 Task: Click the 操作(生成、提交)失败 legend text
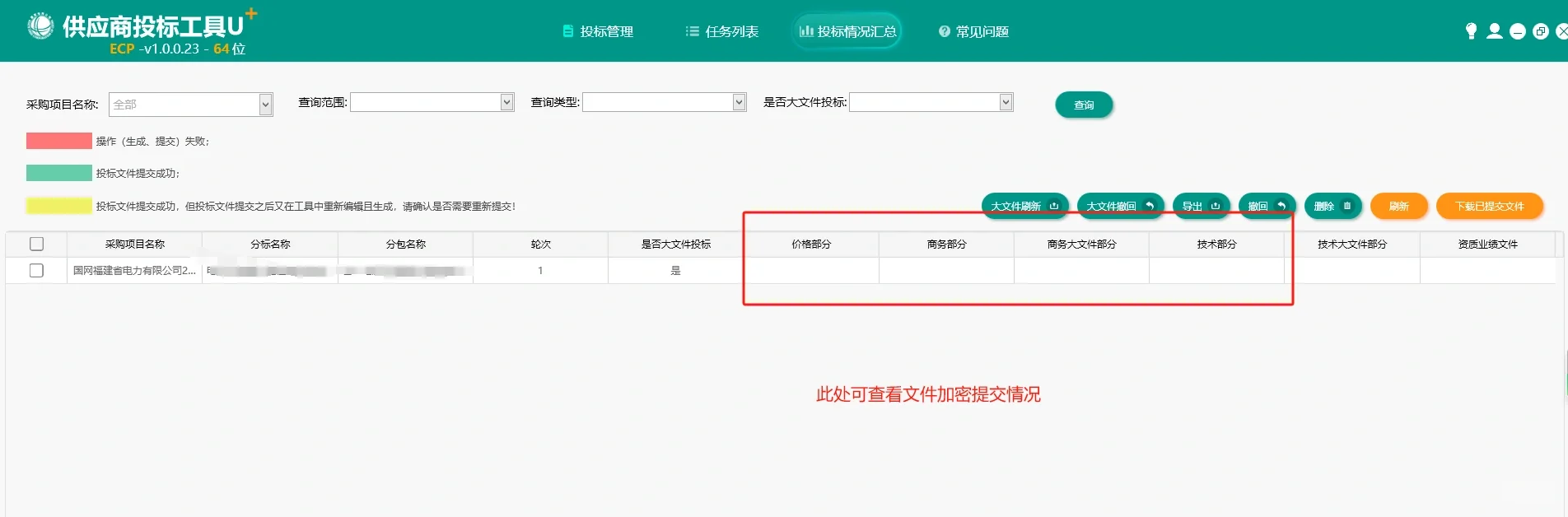point(152,141)
